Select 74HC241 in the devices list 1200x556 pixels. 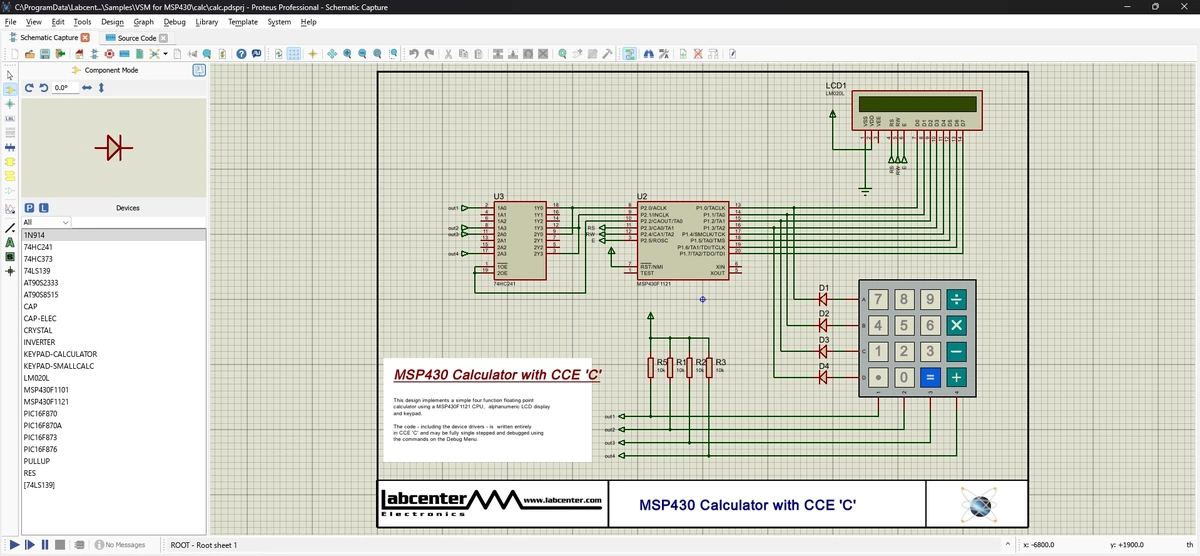click(114, 247)
